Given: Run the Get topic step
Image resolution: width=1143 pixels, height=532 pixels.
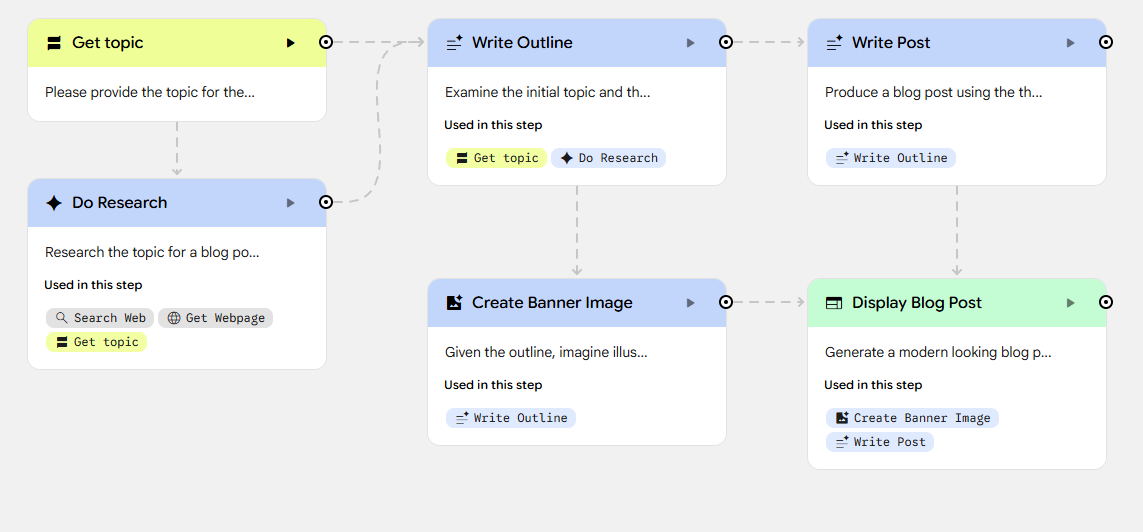Looking at the screenshot, I should pos(290,43).
